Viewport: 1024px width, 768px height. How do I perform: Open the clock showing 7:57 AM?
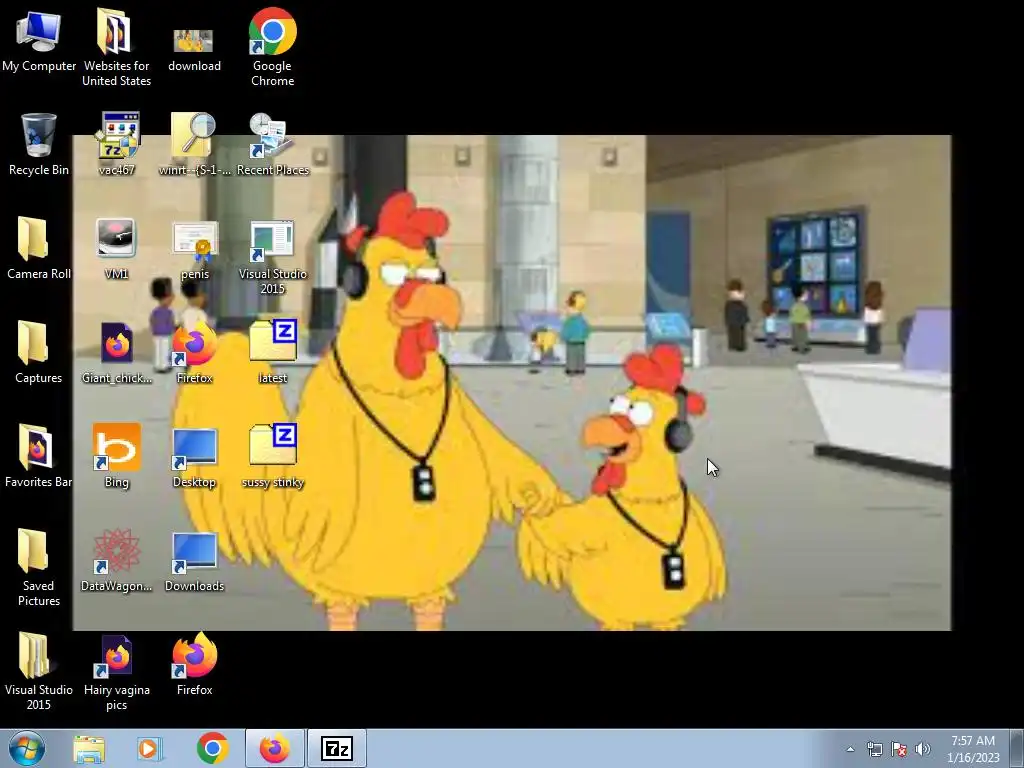[973, 749]
